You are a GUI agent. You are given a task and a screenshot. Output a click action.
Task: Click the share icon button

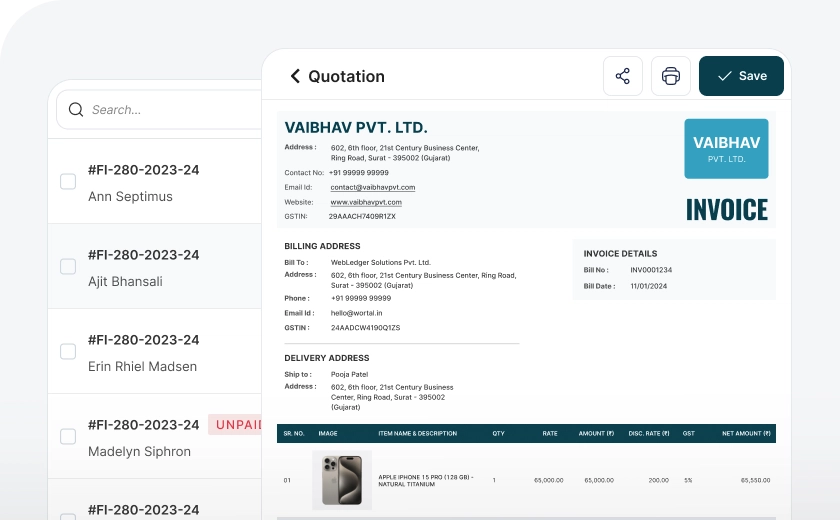(x=622, y=76)
